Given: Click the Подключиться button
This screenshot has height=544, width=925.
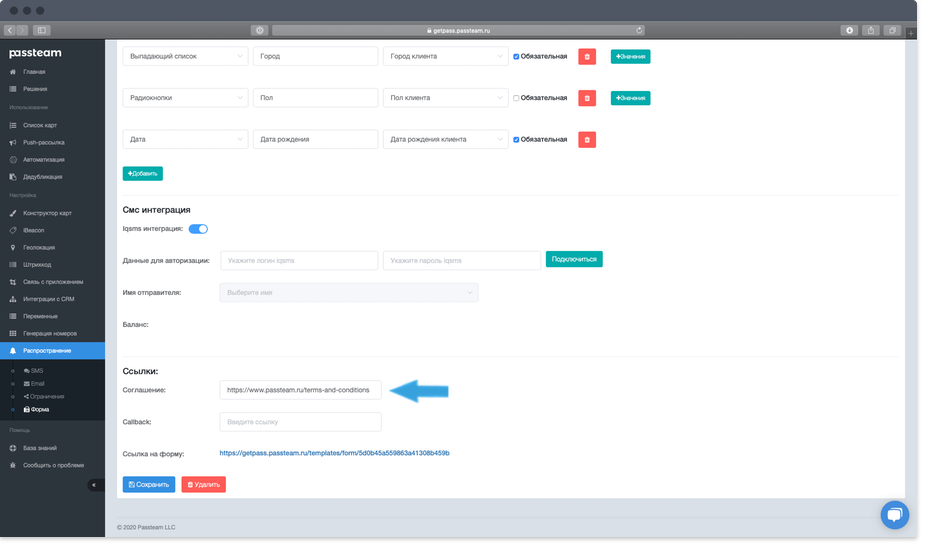Looking at the screenshot, I should 575,260.
